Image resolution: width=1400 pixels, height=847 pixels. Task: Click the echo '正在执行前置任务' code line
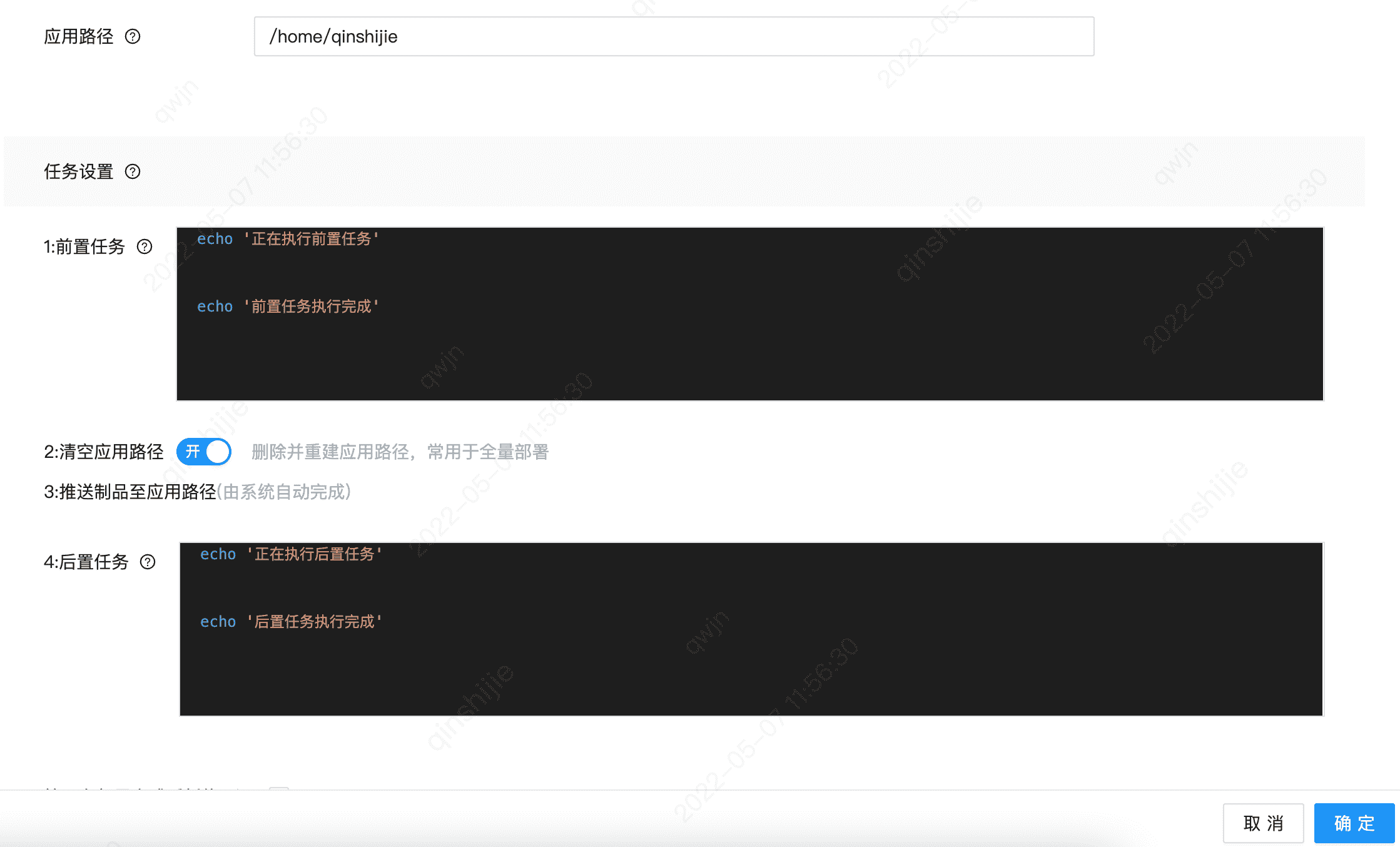coord(288,239)
